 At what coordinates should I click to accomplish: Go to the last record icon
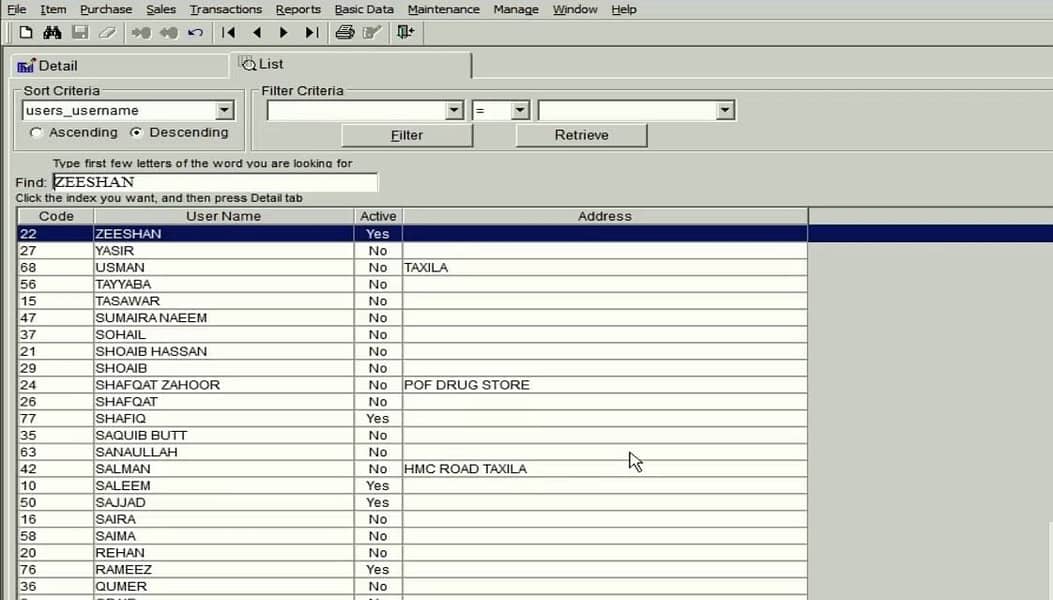310,32
